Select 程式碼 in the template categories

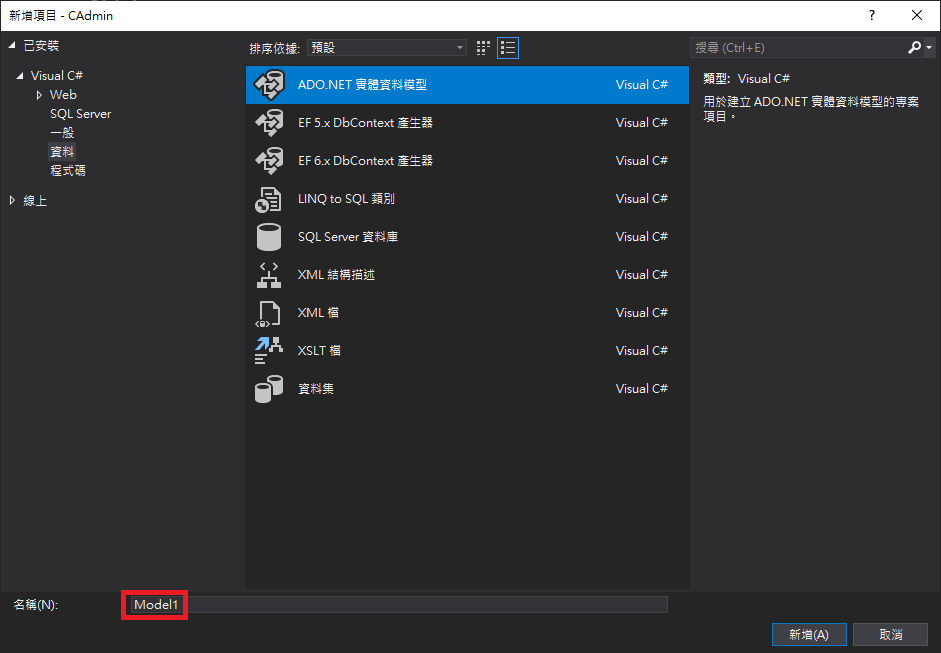[x=66, y=170]
